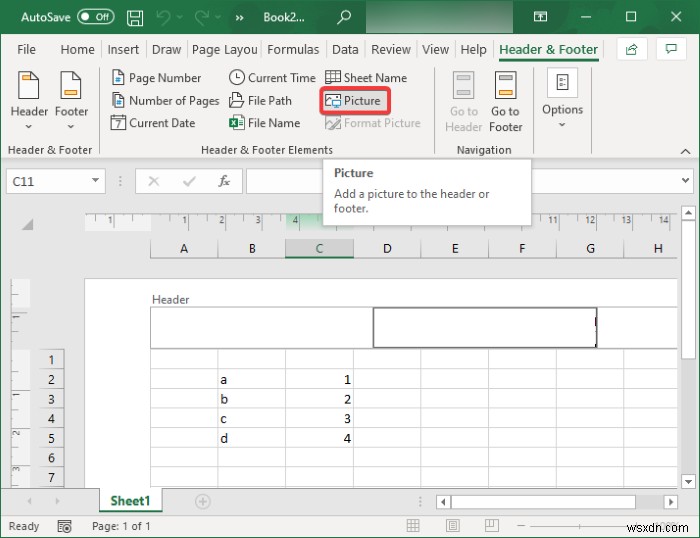
Task: Click the vertical scrollbar down arrow
Action: tap(688, 481)
